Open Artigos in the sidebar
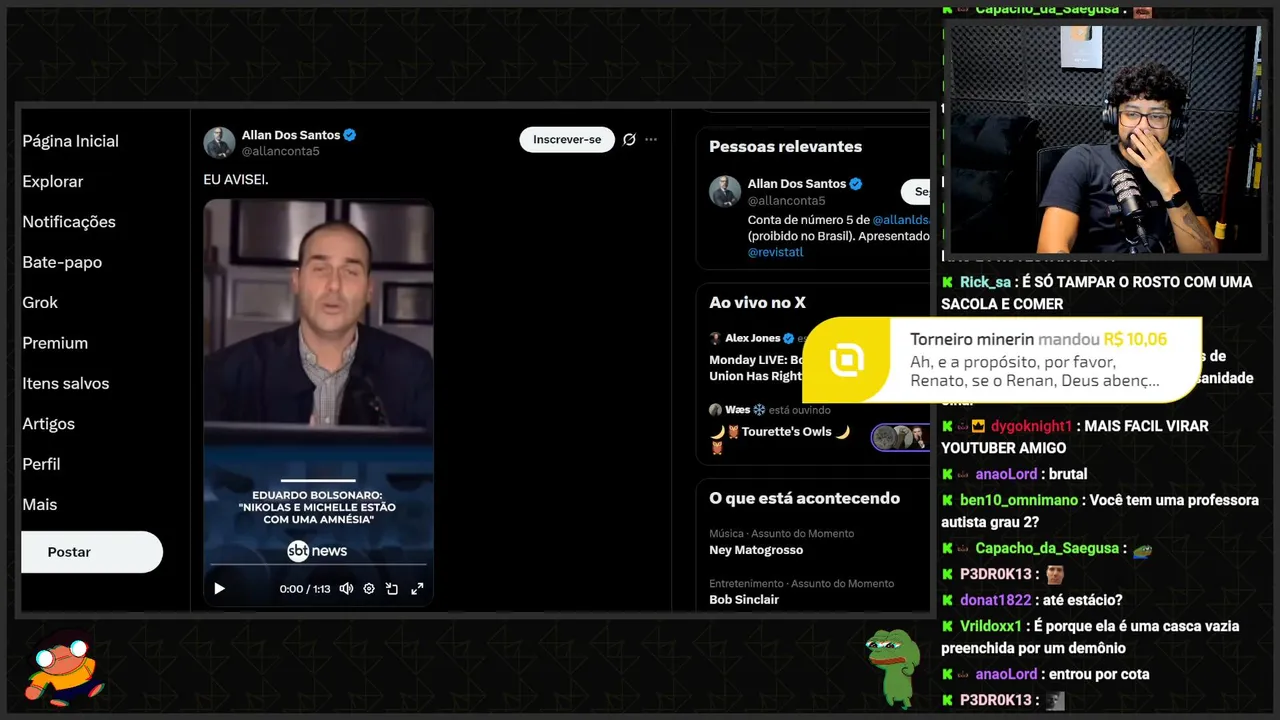The height and width of the screenshot is (720, 1280). tap(48, 424)
